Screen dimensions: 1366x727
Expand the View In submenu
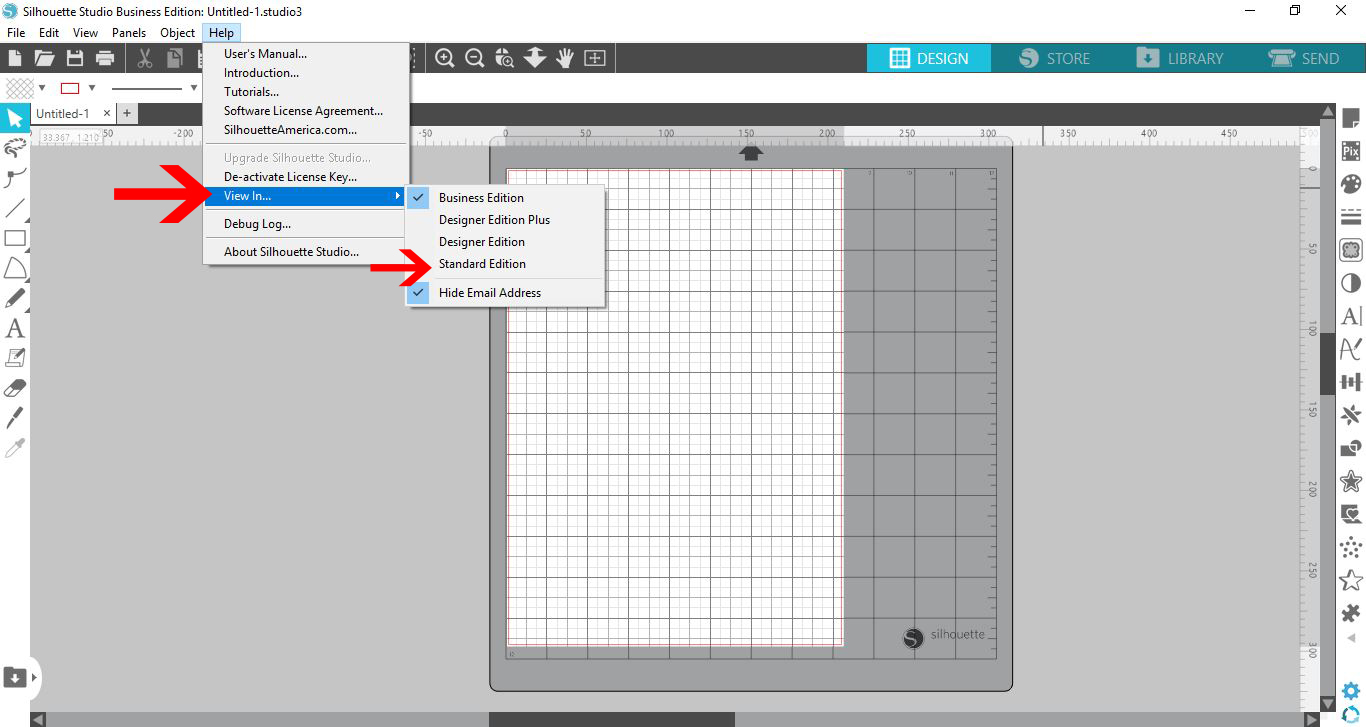tap(305, 196)
